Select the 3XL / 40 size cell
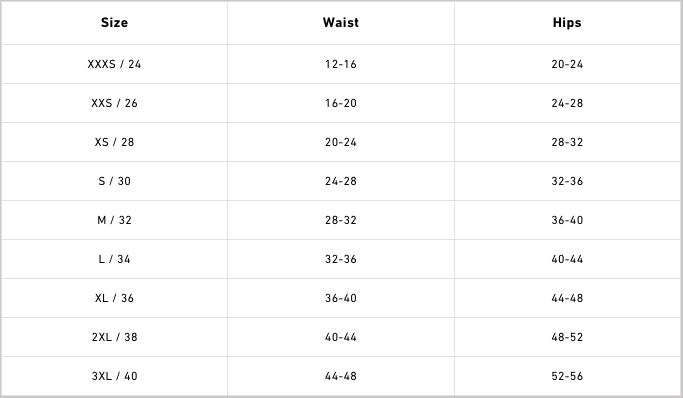This screenshot has width=683, height=398. coord(114,376)
